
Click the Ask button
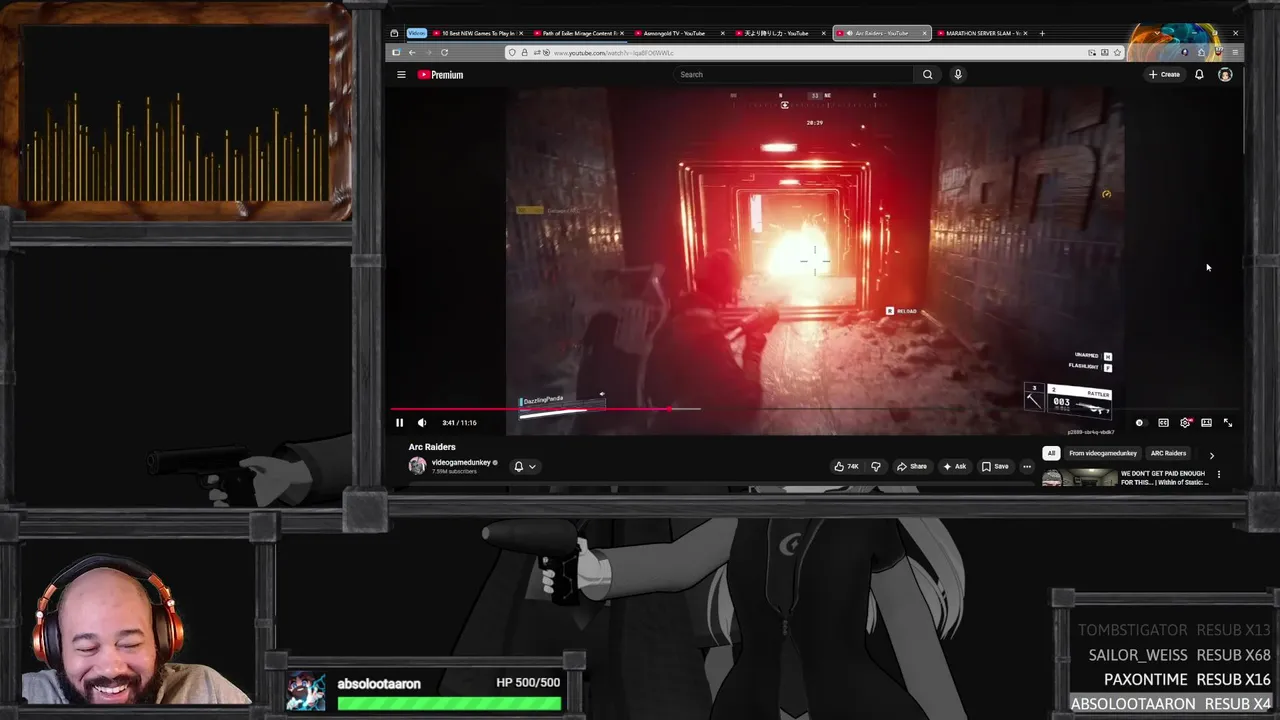coord(955,466)
